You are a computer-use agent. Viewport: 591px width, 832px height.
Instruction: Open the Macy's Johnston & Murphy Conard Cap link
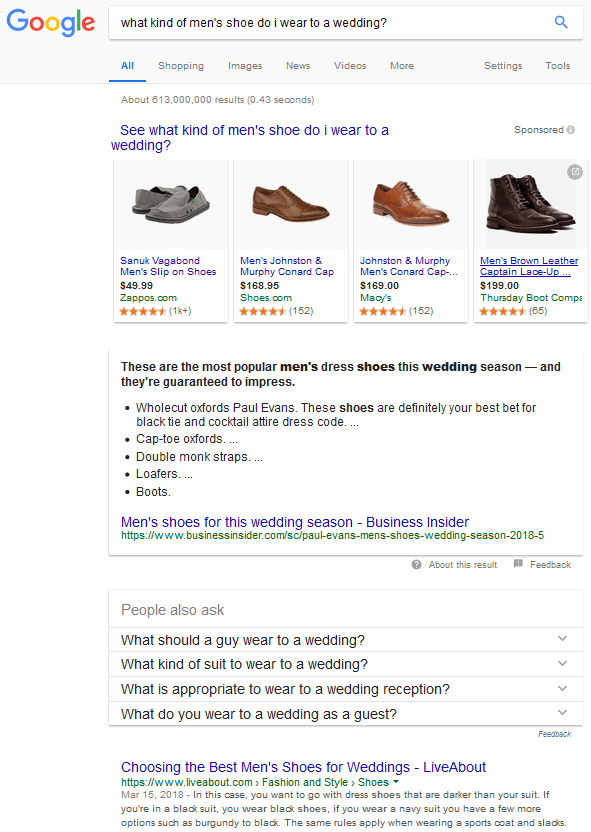tap(409, 266)
